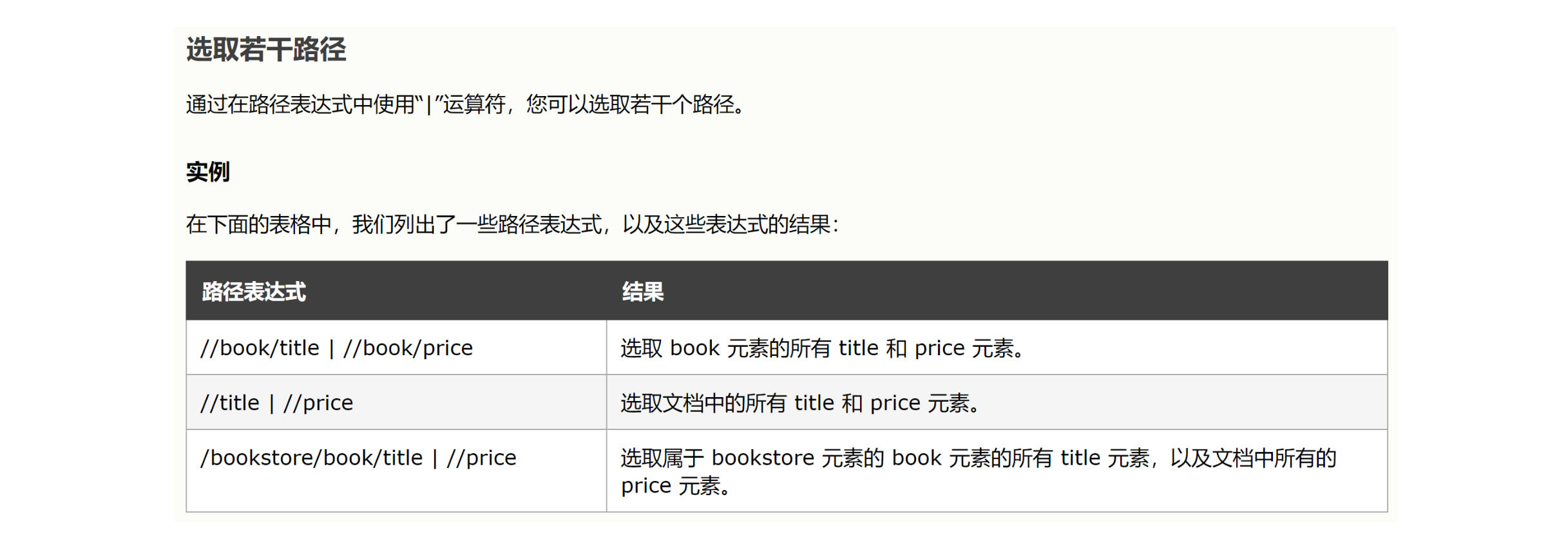Click the 路径表达式 column header
The image size is (1568, 557).
pos(254,291)
